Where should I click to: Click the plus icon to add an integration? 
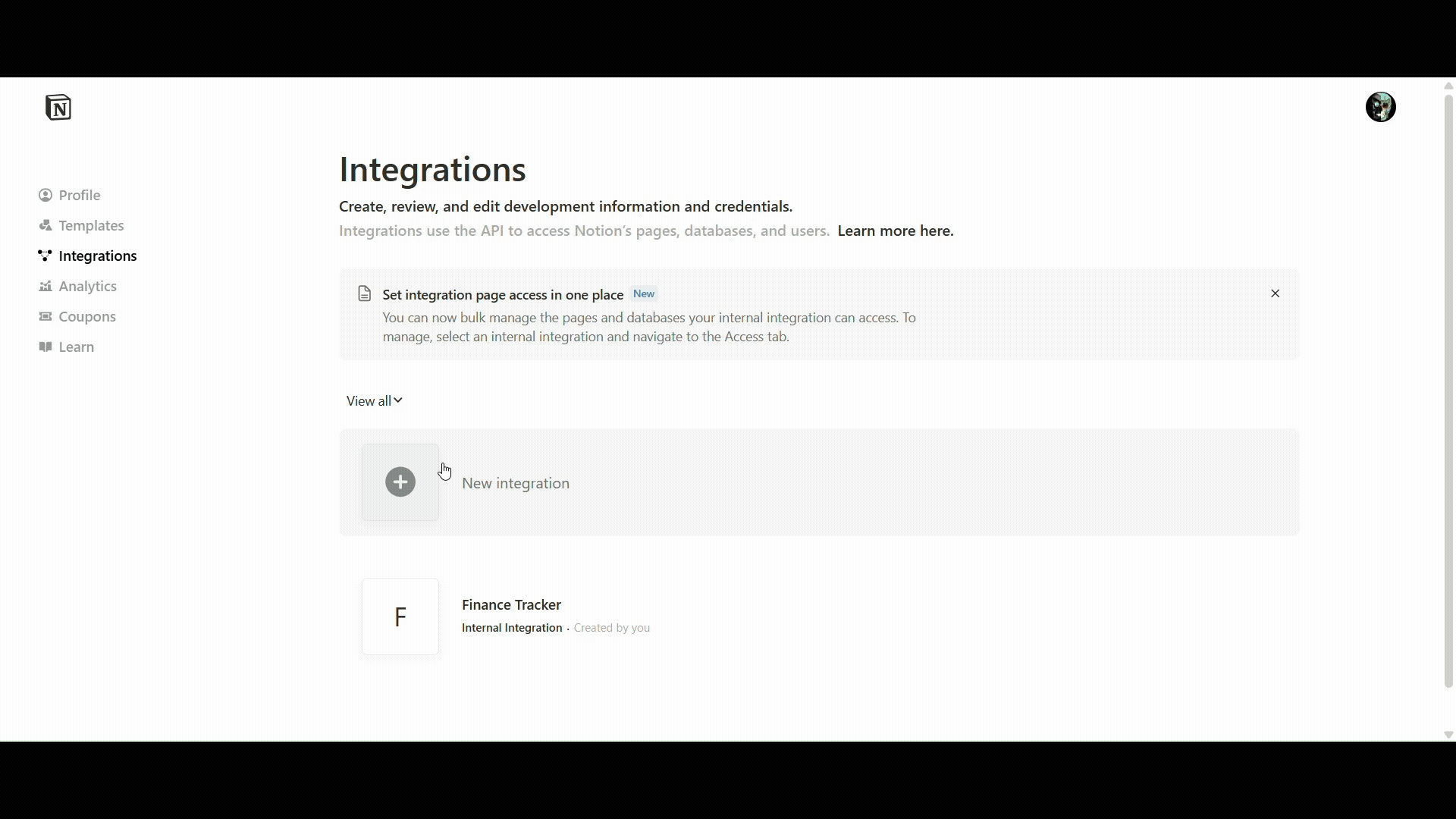[x=400, y=482]
